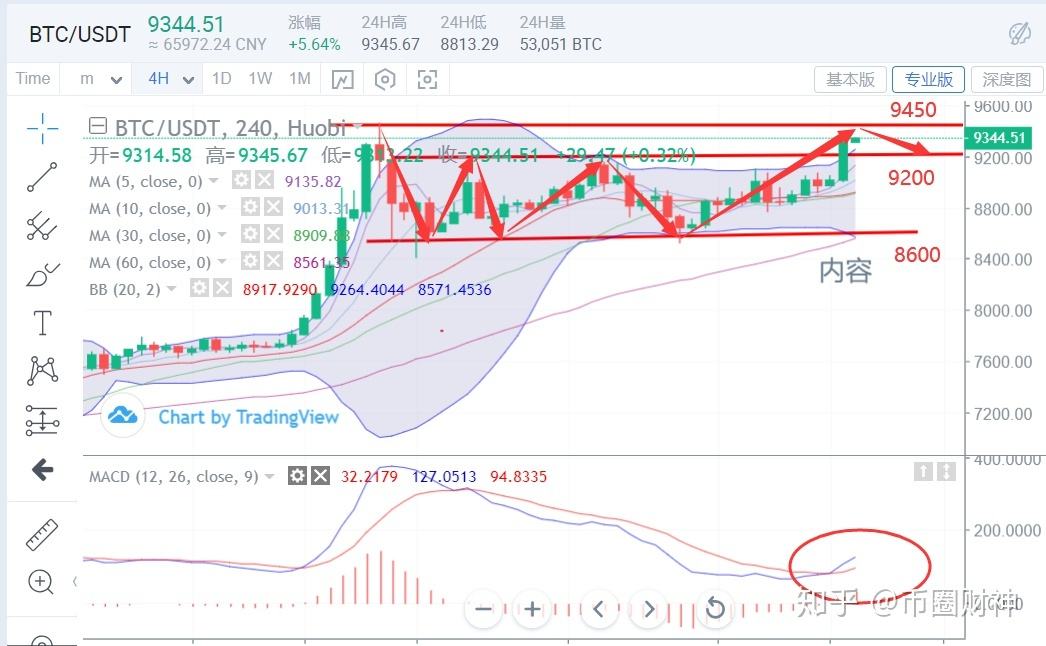Remove the MA (60, close, 0) indicator
Image resolution: width=1046 pixels, height=646 pixels.
273,260
